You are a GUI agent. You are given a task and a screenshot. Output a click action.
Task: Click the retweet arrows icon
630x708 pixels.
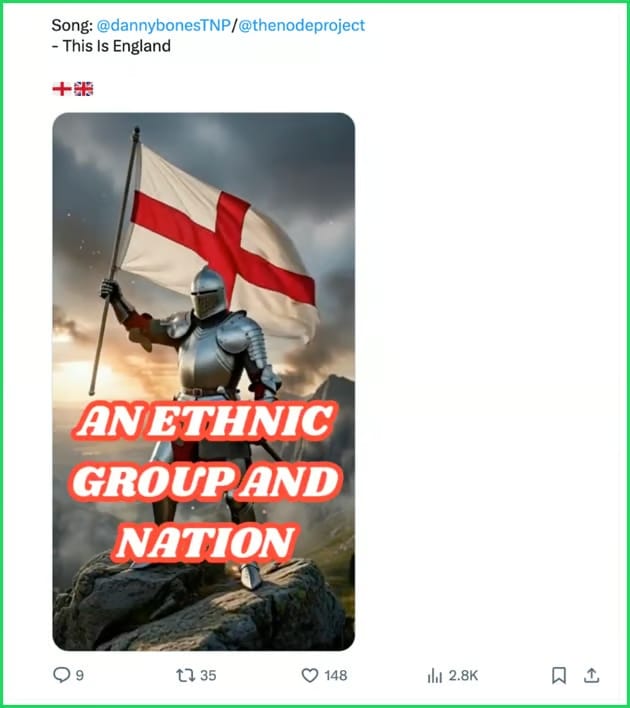tap(185, 675)
